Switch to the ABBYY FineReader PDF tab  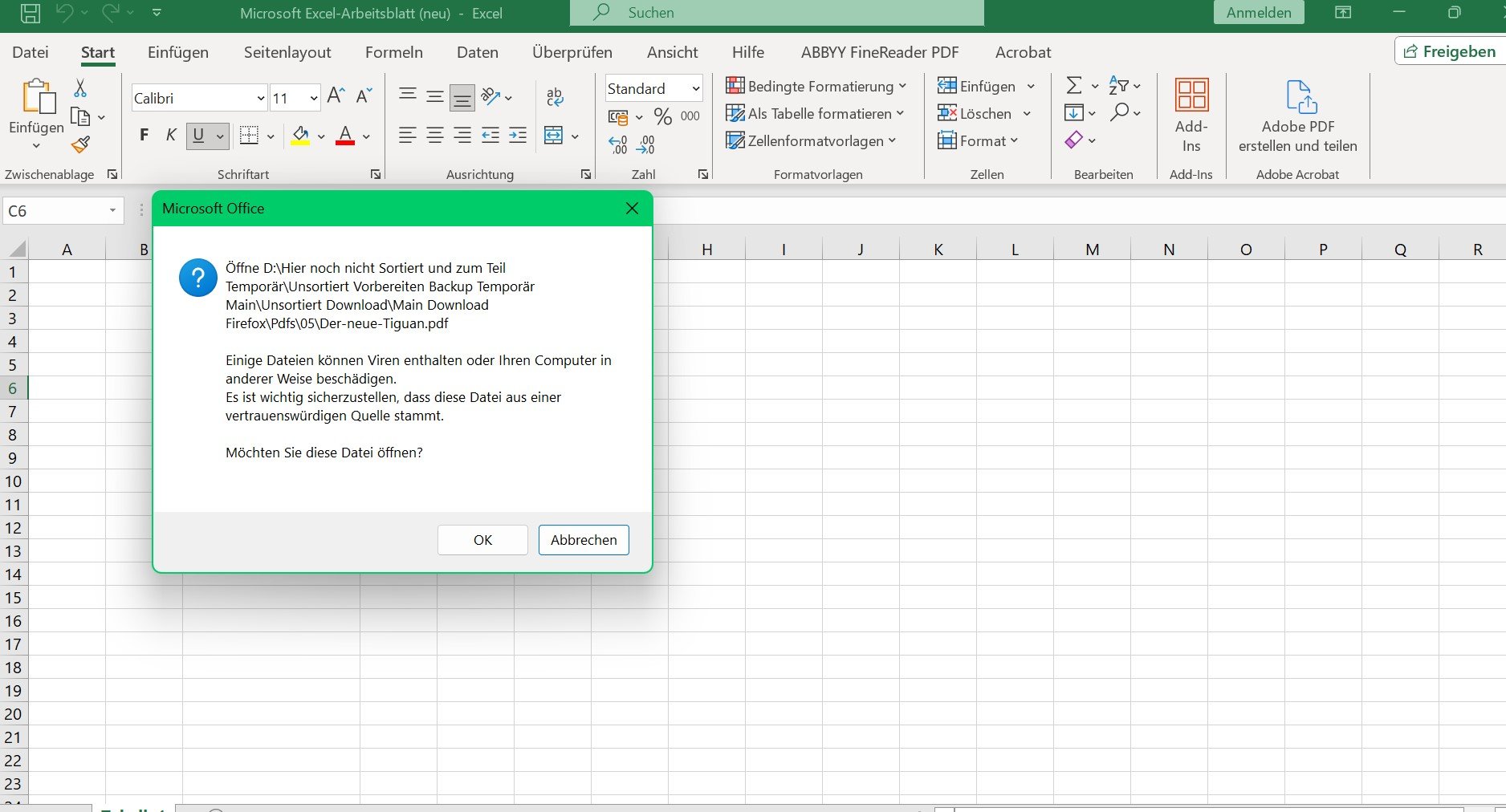(x=880, y=52)
